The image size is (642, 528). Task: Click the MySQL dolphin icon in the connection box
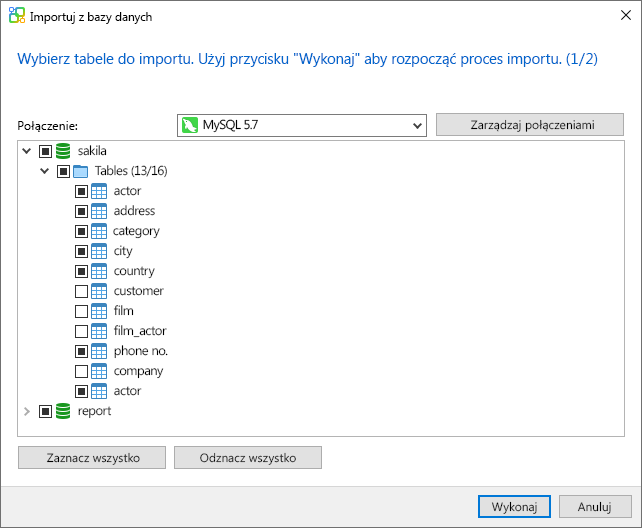tap(190, 125)
